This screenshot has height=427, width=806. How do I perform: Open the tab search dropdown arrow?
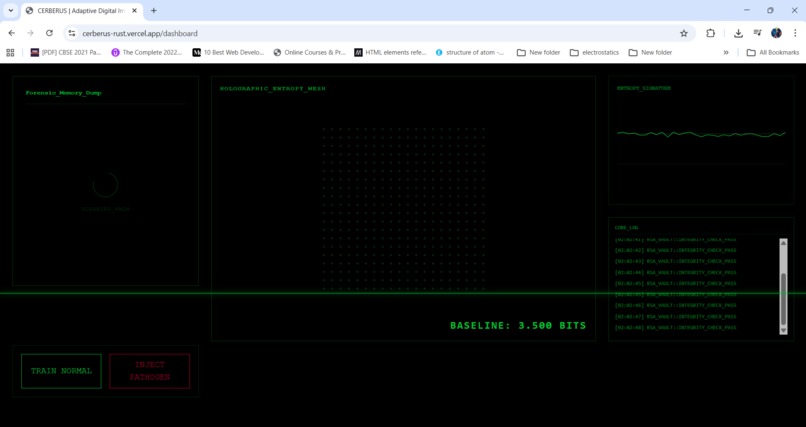[x=10, y=10]
